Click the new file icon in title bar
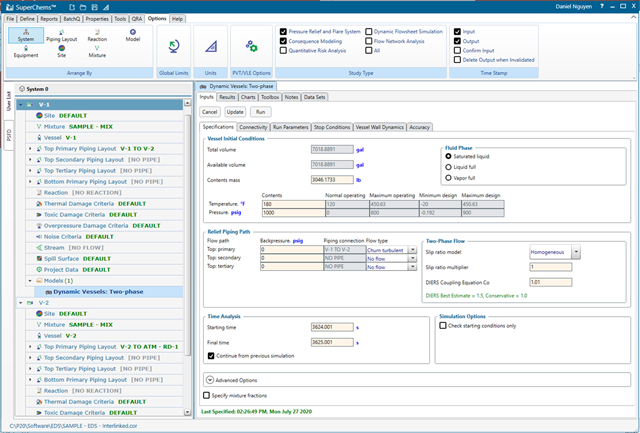 point(72,7)
